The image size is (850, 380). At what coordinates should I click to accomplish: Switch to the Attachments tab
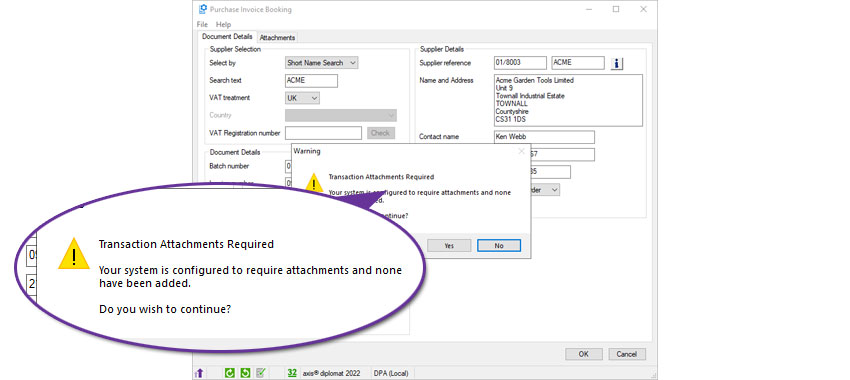pos(278,37)
